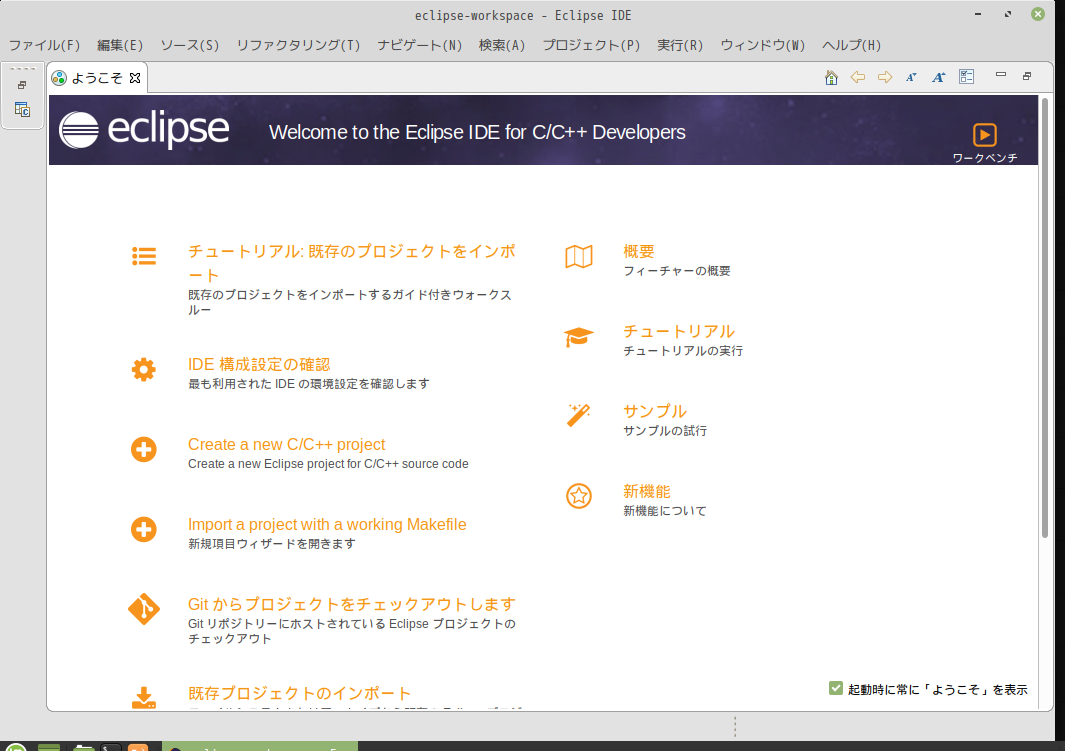
Task: Open the 実行(R) menu
Action: tap(680, 45)
